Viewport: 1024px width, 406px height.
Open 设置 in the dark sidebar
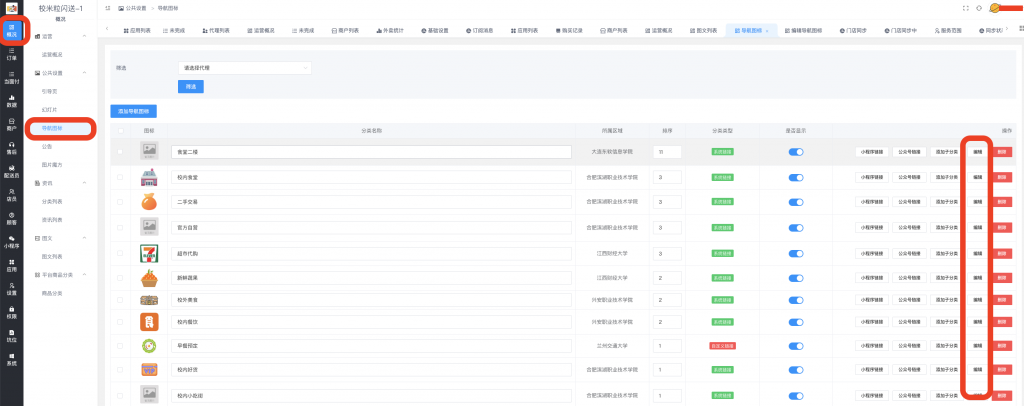(x=11, y=288)
